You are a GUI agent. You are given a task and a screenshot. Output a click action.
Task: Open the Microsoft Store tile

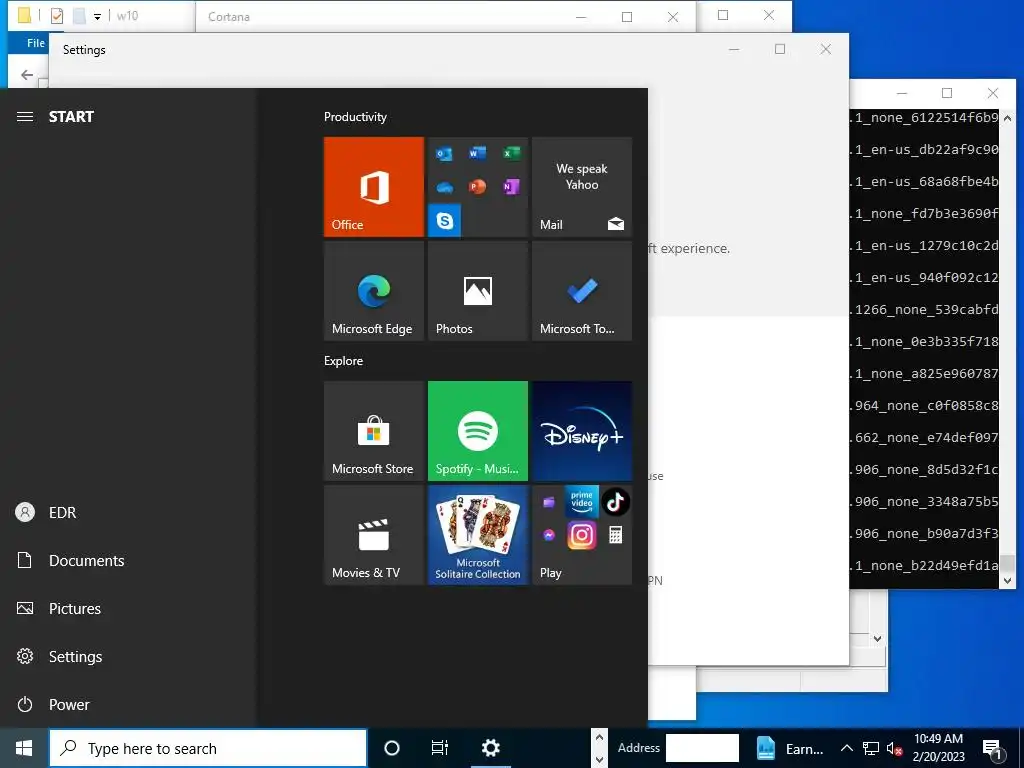pyautogui.click(x=374, y=431)
